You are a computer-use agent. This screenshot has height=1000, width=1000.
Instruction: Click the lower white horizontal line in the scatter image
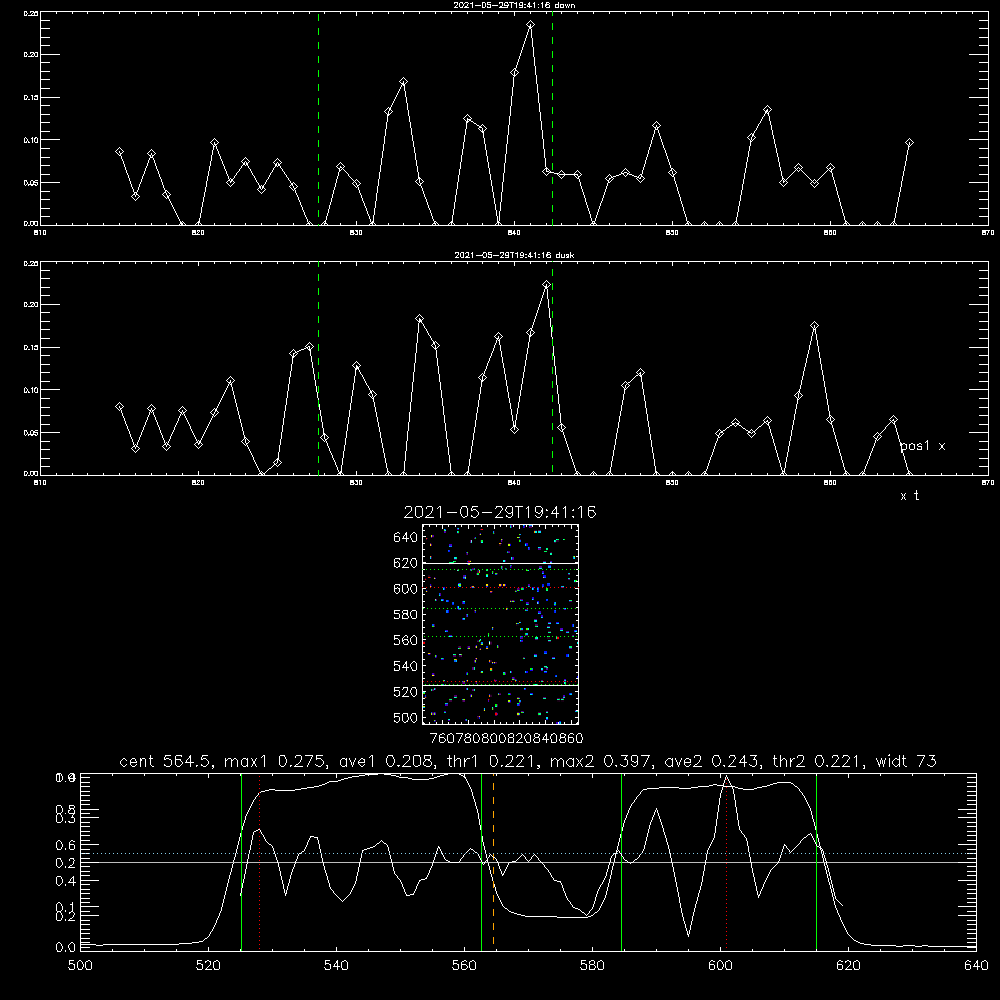tap(500, 685)
